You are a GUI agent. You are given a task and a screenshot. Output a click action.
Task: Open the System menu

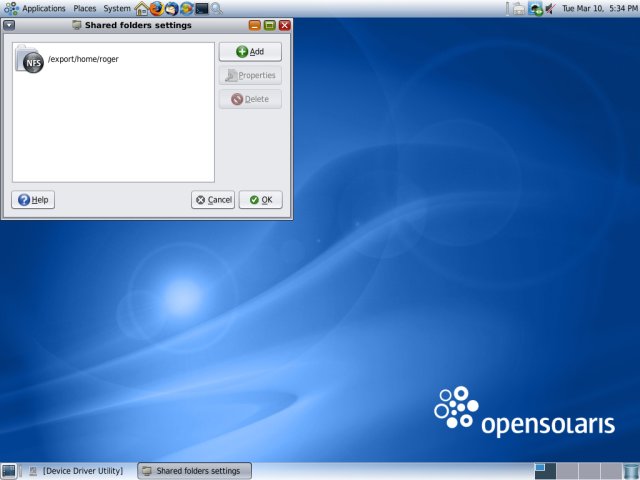coord(117,8)
